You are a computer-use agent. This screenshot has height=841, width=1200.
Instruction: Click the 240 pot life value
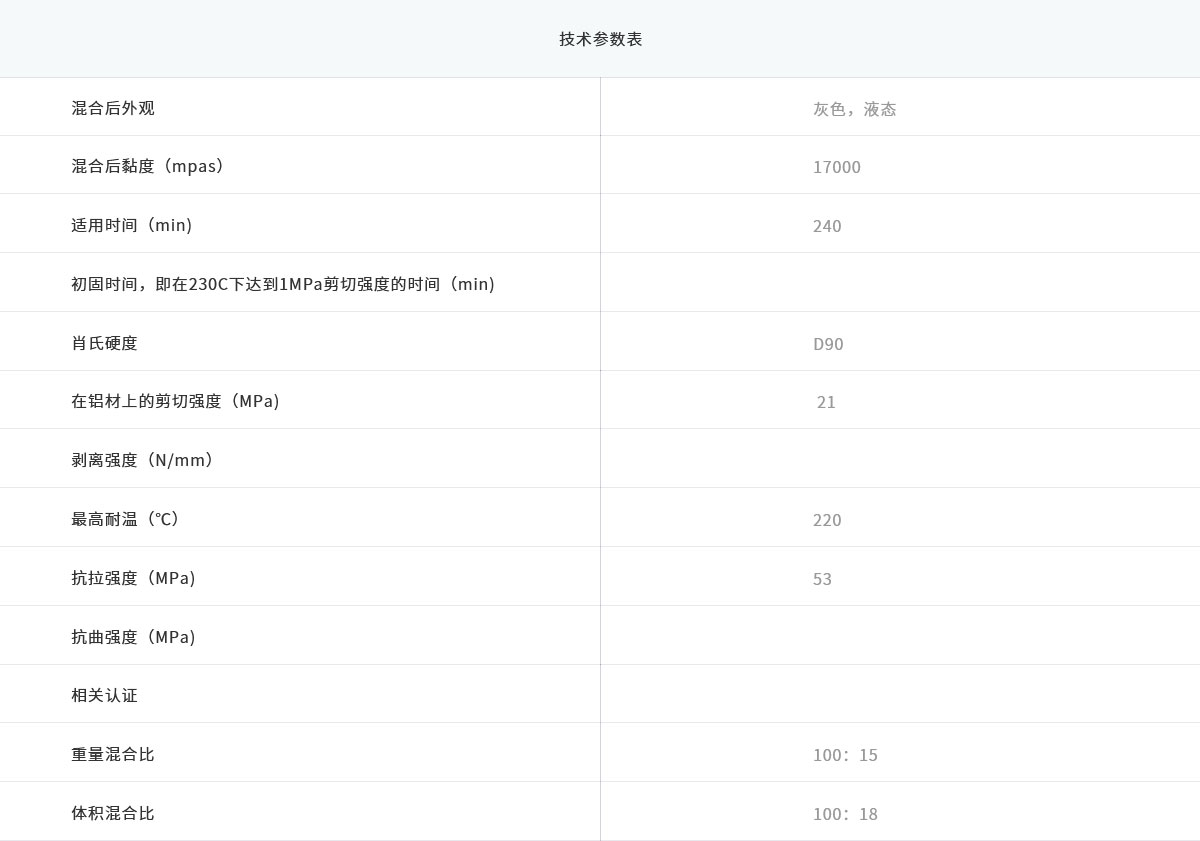tap(828, 226)
